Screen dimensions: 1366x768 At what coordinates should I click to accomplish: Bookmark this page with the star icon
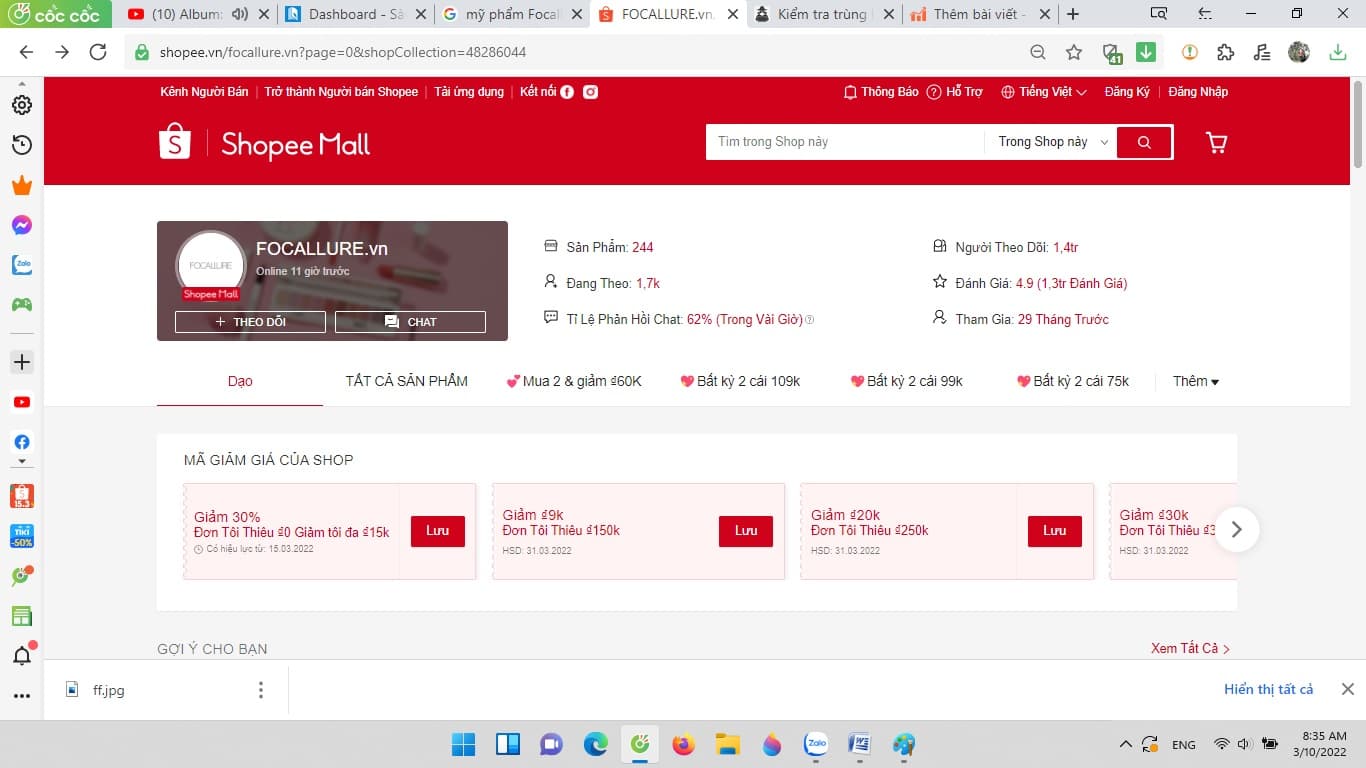1074,52
